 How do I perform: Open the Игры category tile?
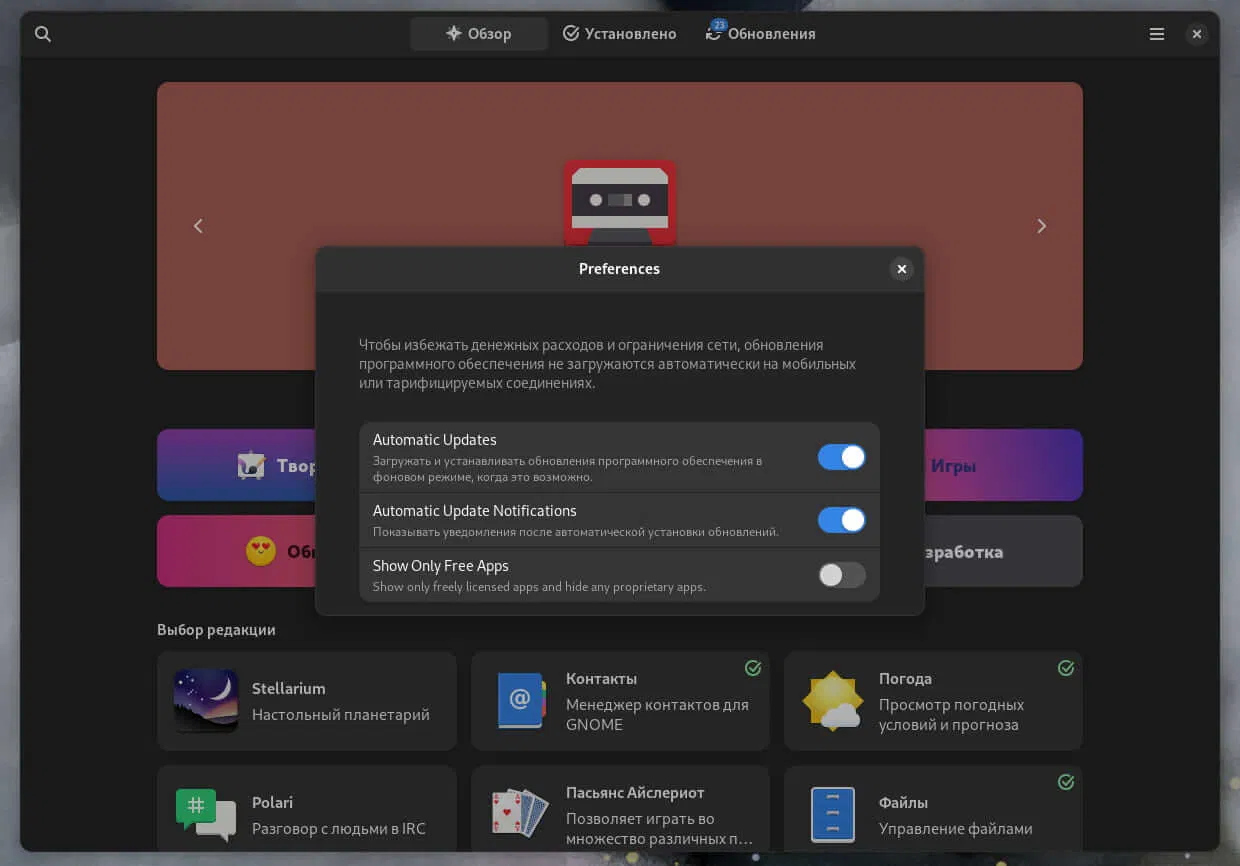coord(1003,465)
